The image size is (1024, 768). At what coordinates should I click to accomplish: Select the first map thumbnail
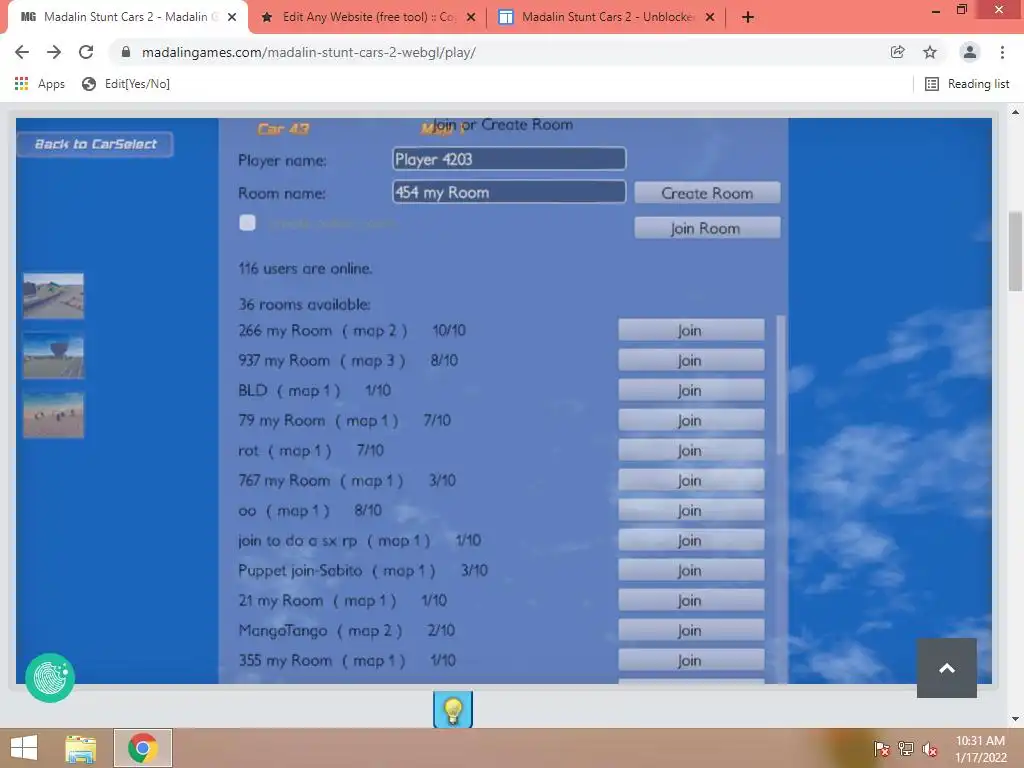click(x=54, y=296)
